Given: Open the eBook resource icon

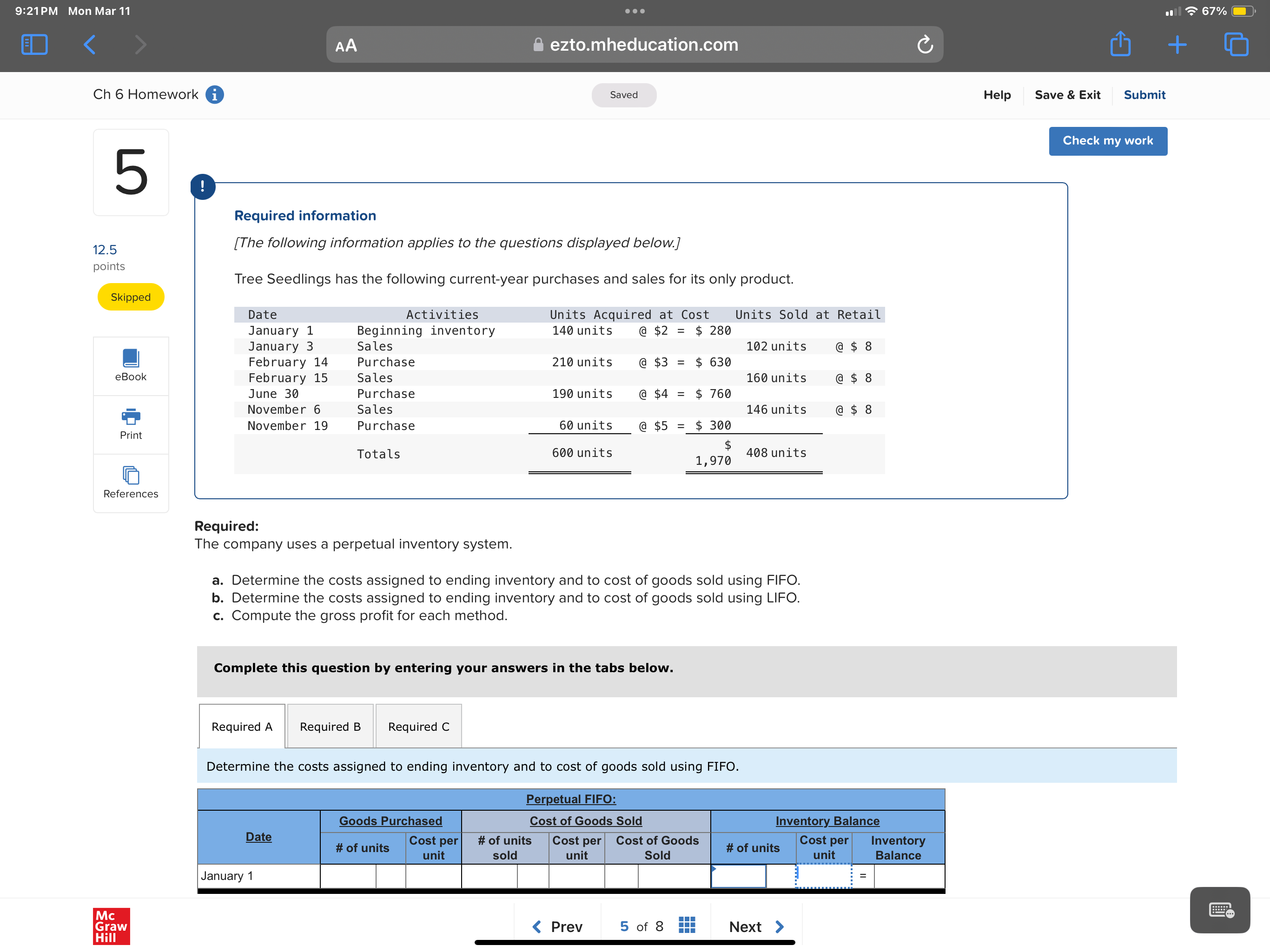Looking at the screenshot, I should click(x=130, y=358).
